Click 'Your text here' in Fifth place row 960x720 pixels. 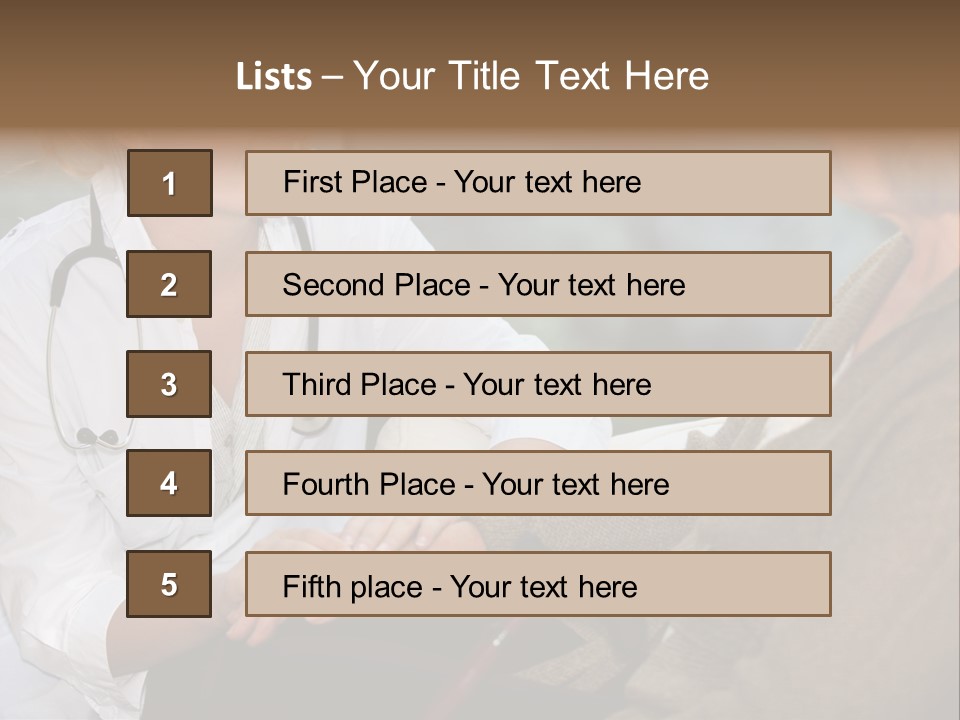pos(543,586)
